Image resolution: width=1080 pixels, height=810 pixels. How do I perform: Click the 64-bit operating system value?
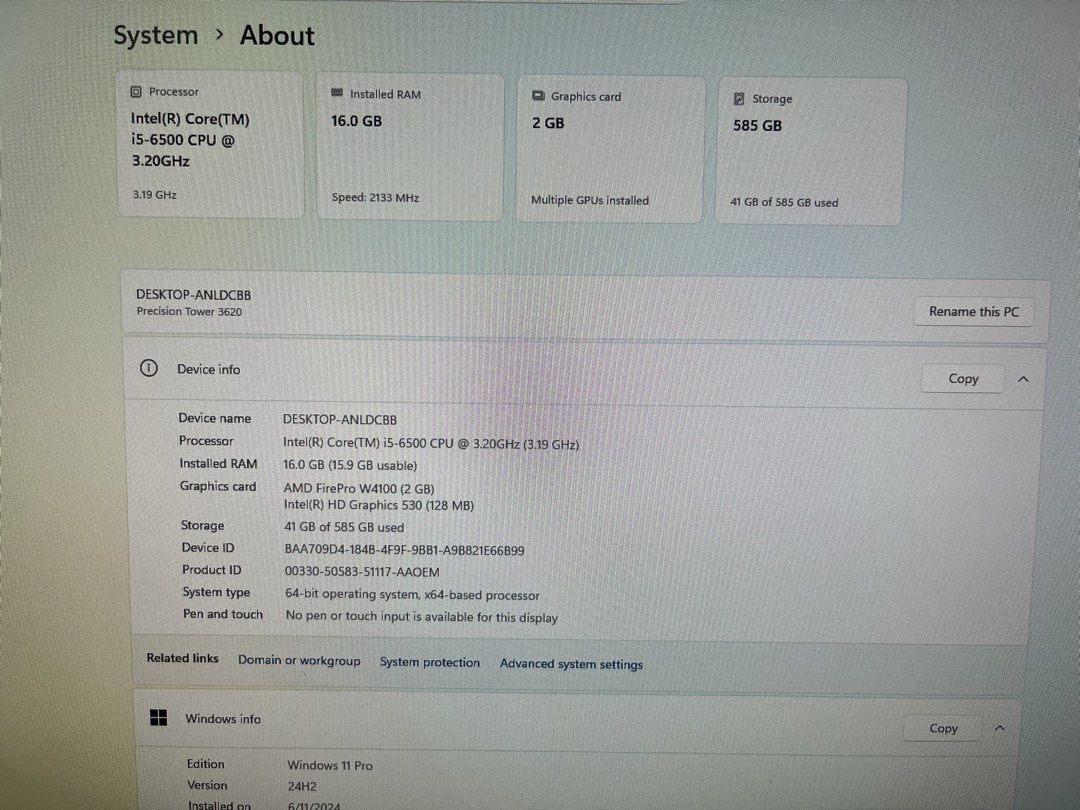point(413,594)
